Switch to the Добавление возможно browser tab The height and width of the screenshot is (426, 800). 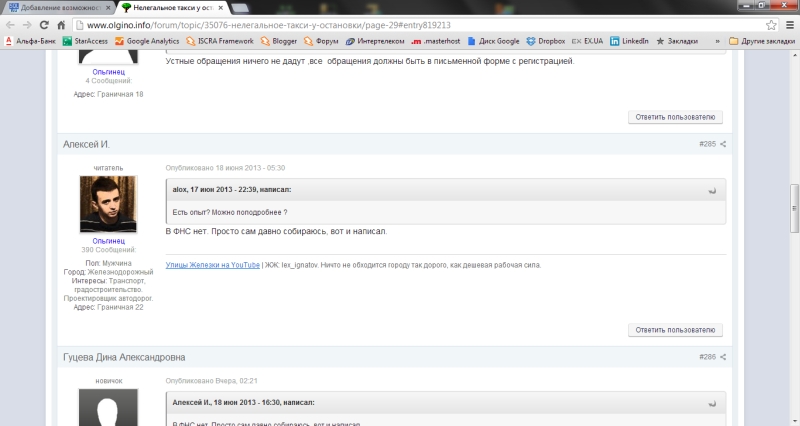[55, 7]
